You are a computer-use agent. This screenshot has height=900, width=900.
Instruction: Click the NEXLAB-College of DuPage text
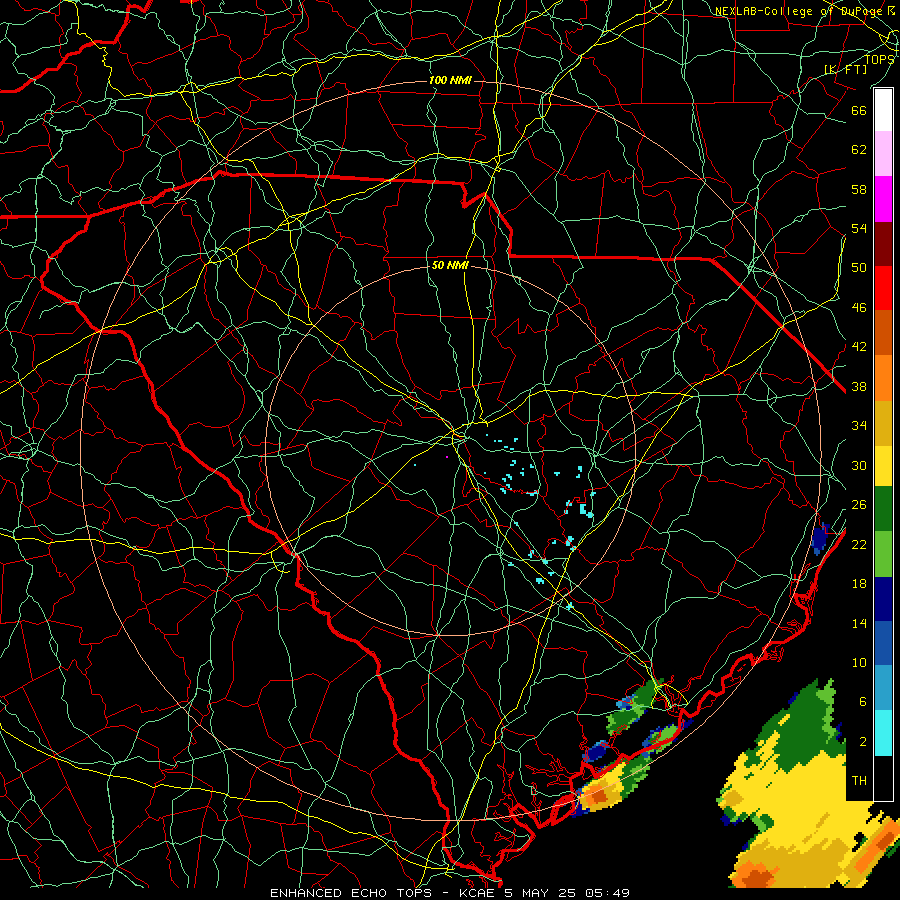[x=799, y=11]
